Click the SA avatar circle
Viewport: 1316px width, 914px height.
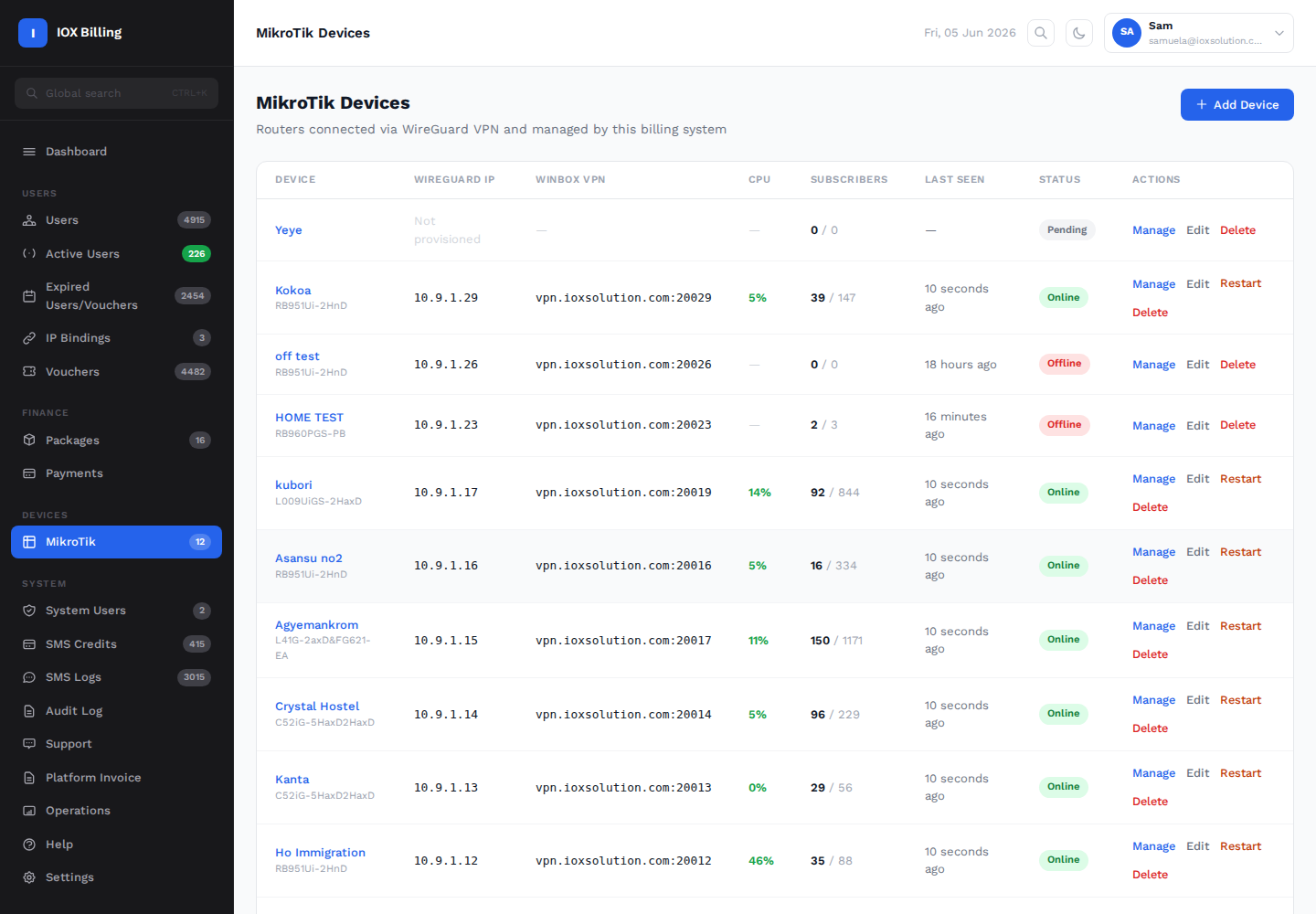(1127, 33)
